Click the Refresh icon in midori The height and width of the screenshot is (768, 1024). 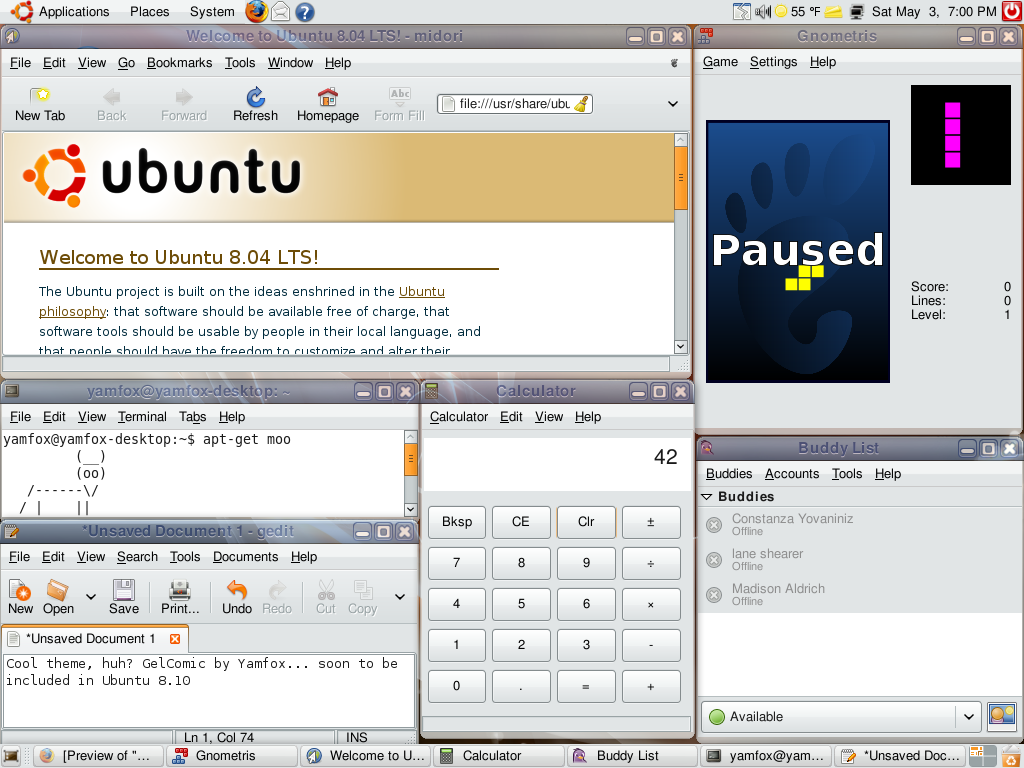[255, 104]
